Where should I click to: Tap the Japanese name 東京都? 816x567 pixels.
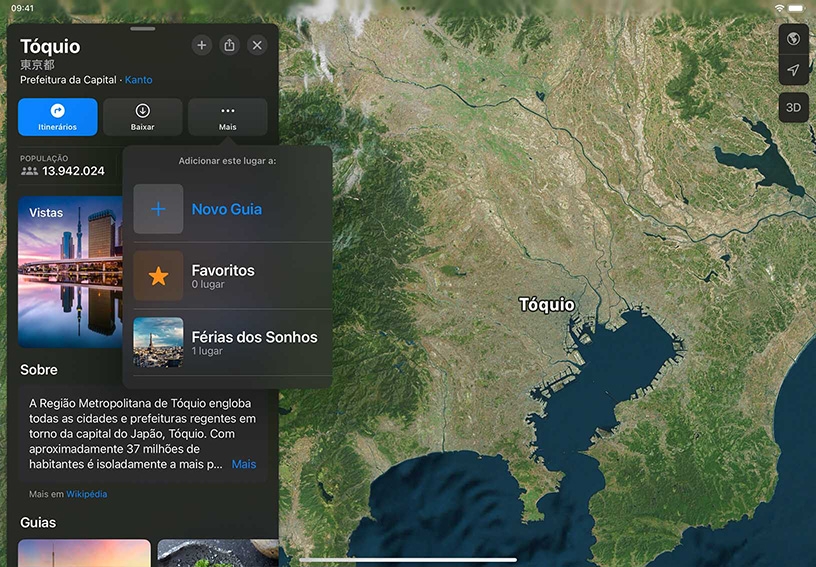(37, 65)
